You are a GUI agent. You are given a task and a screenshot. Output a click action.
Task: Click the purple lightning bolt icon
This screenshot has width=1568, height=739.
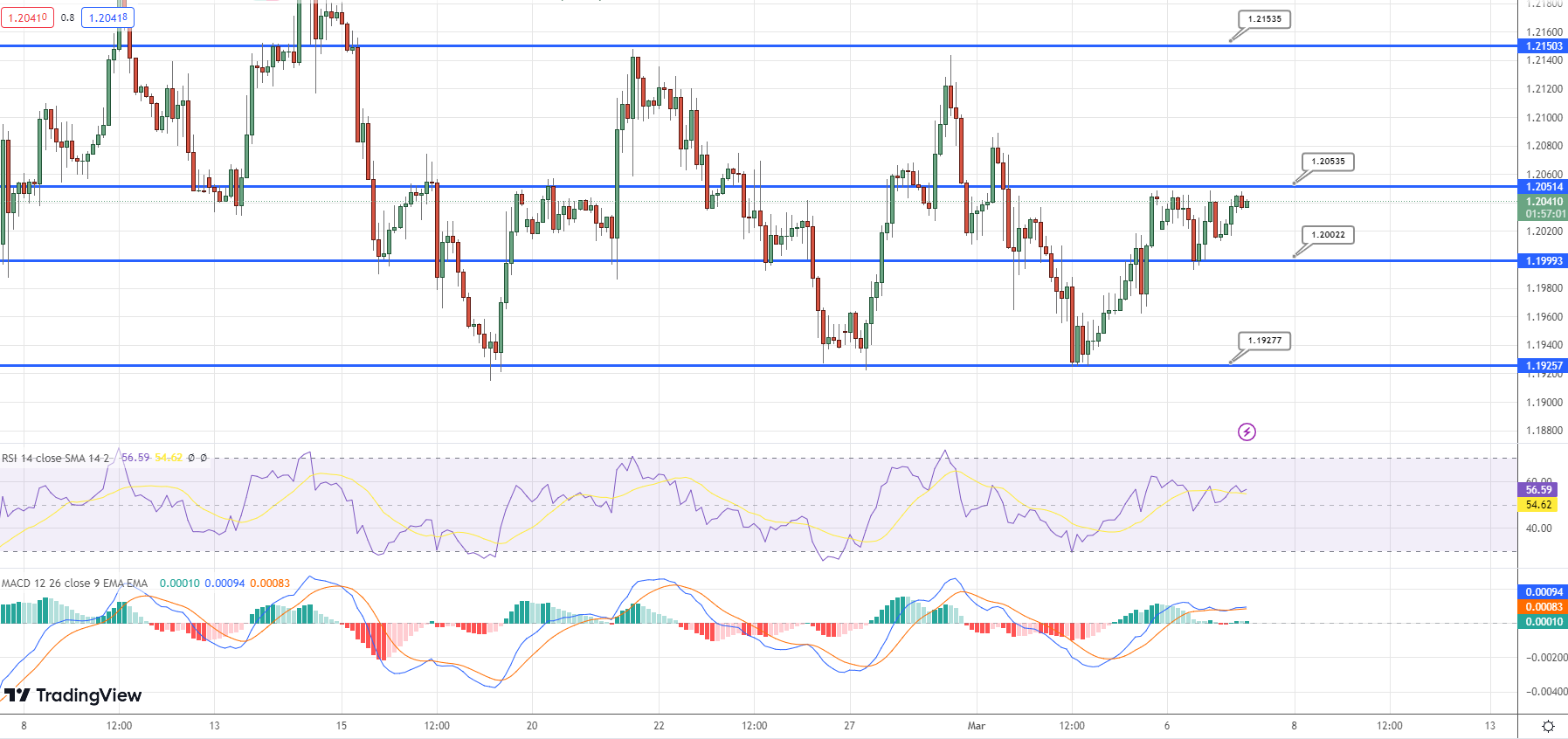(x=1247, y=432)
